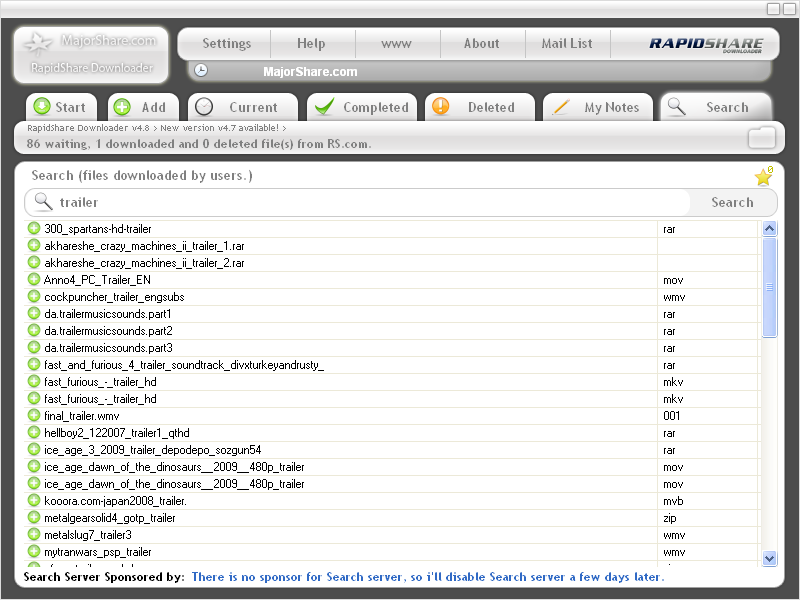The width and height of the screenshot is (800, 600).
Task: Select the hellboy2_122007_trailer1_qthd row text
Action: pos(117,433)
